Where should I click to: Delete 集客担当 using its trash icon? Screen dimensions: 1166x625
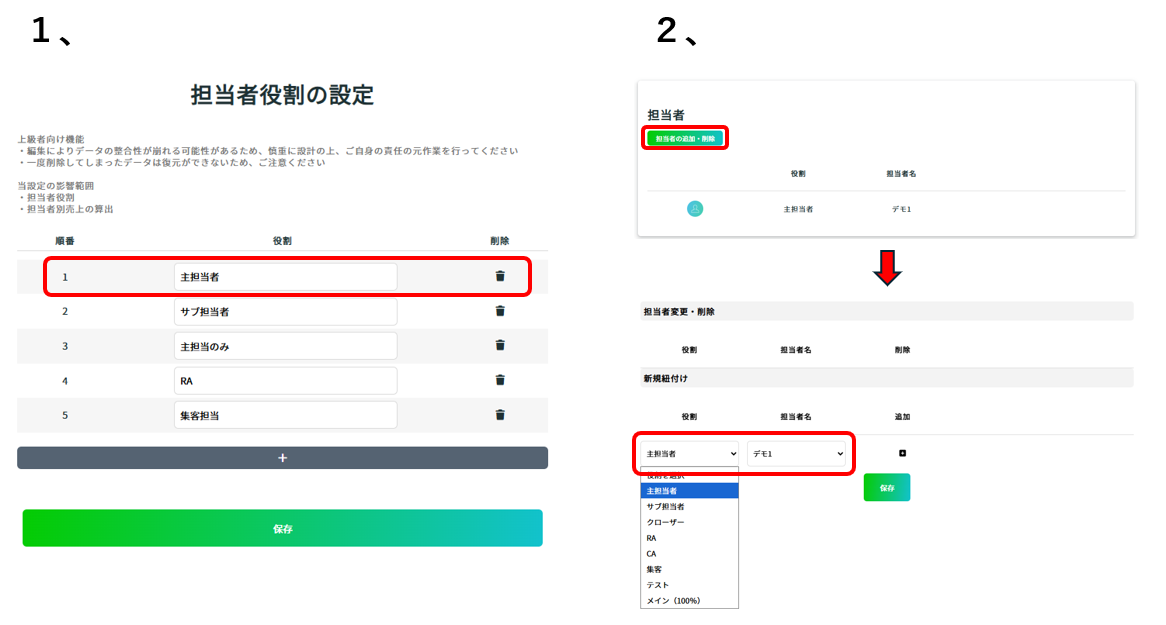point(500,415)
